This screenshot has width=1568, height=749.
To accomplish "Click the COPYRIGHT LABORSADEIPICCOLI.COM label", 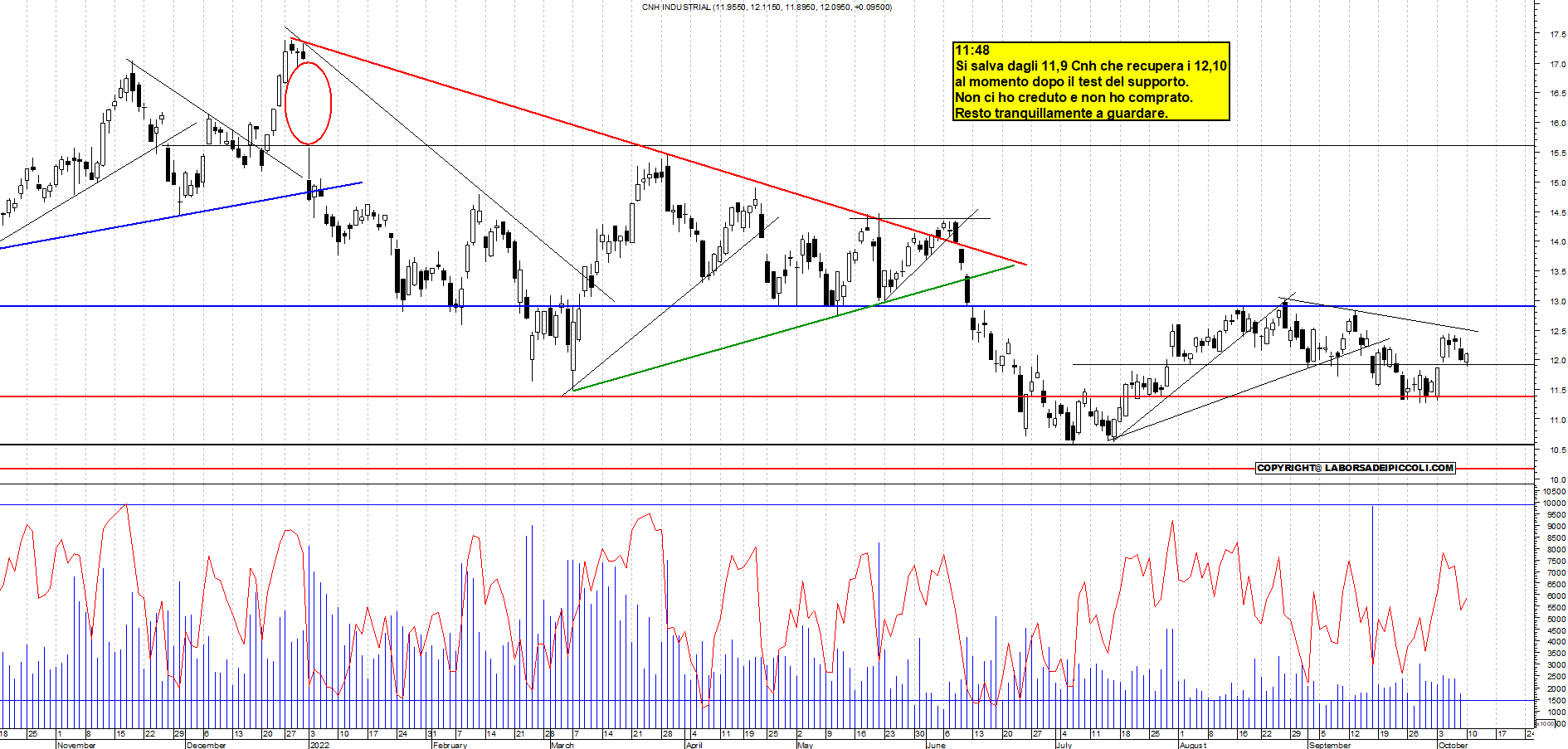I will click(1356, 468).
